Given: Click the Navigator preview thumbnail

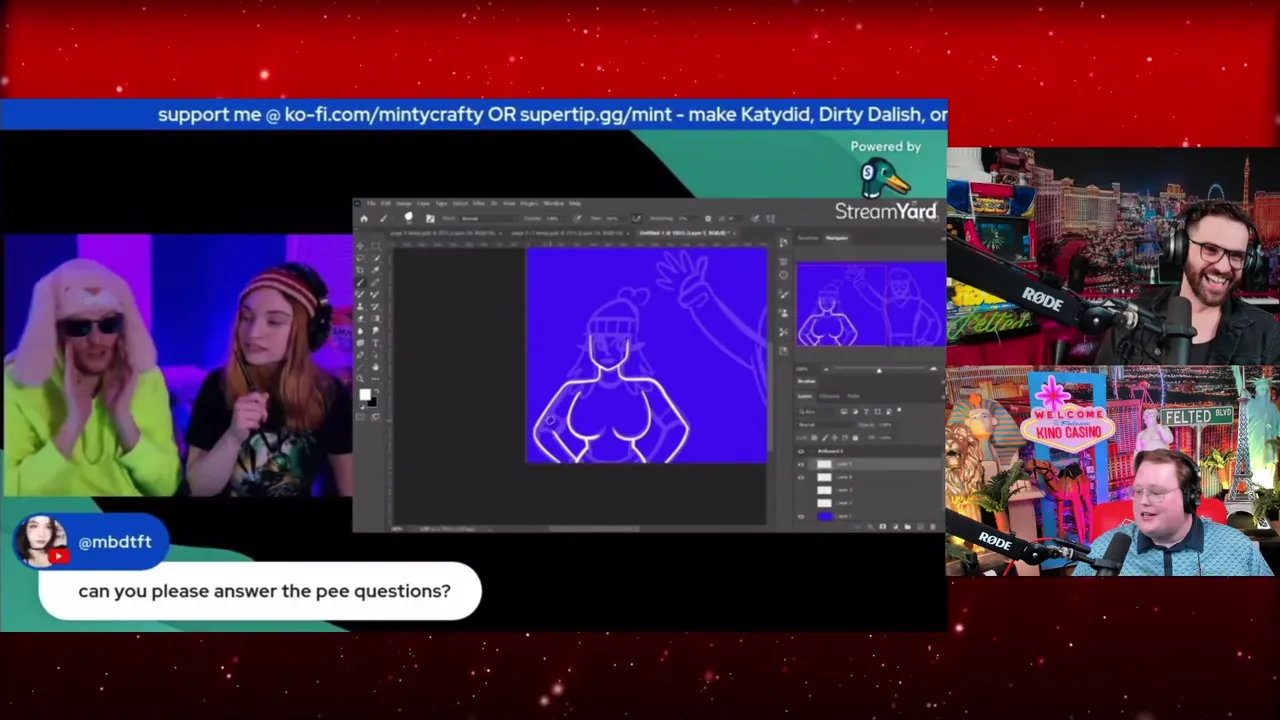Looking at the screenshot, I should tap(872, 305).
